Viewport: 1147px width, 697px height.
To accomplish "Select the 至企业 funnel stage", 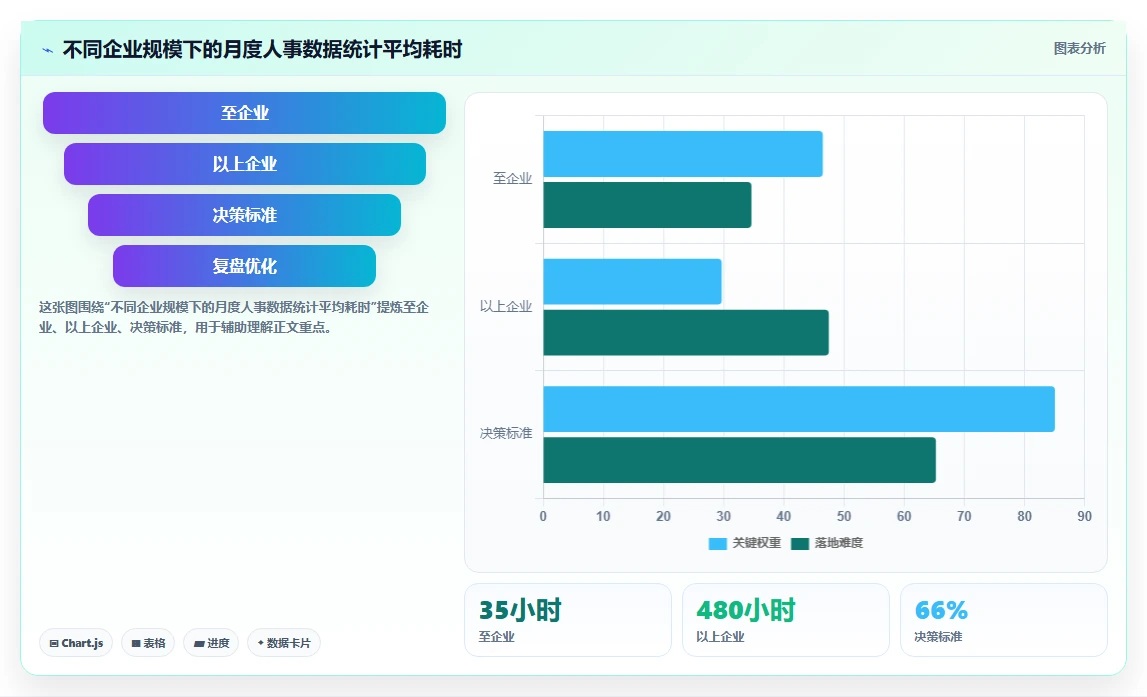I will pyautogui.click(x=244, y=113).
